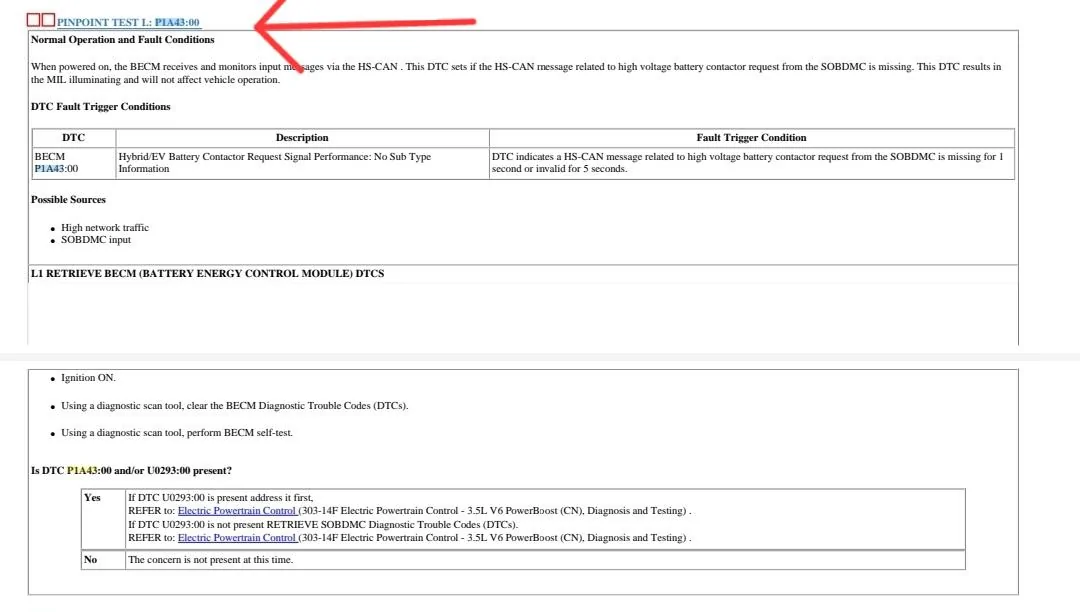Click the Ignition ON step
Viewport: 1080px width, 612px height.
tap(88, 378)
